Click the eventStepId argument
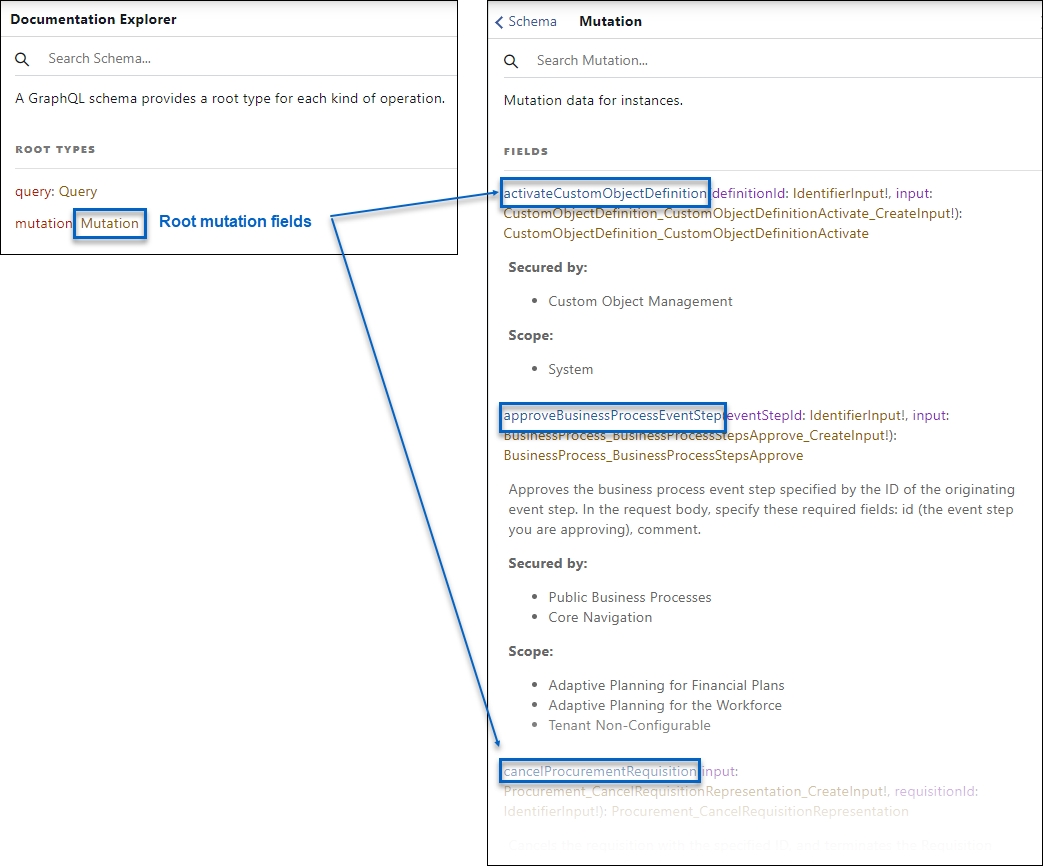Image resolution: width=1043 pixels, height=866 pixels. tap(764, 416)
